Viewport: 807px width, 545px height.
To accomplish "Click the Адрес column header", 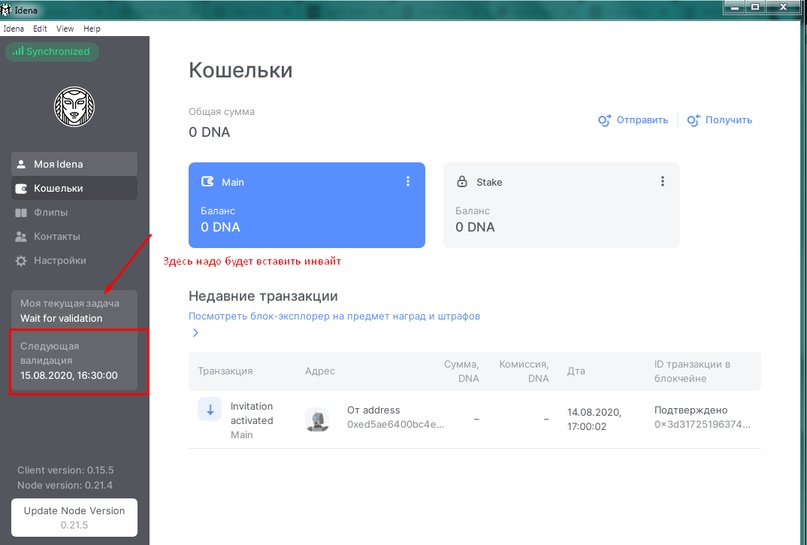I will pyautogui.click(x=320, y=371).
